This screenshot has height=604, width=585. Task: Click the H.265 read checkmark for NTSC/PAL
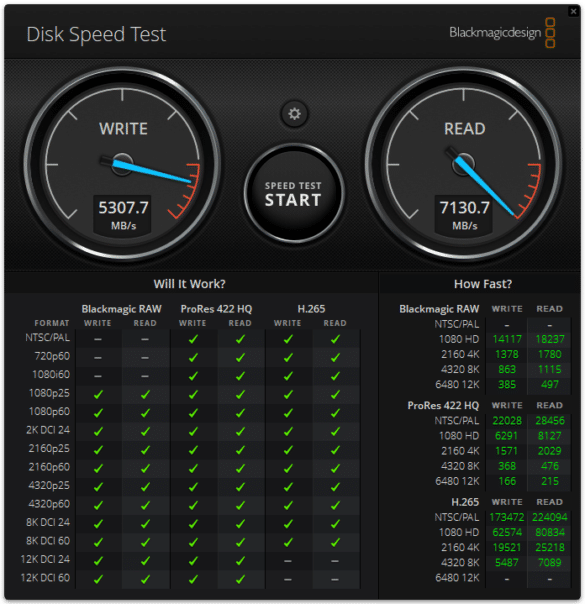click(335, 339)
